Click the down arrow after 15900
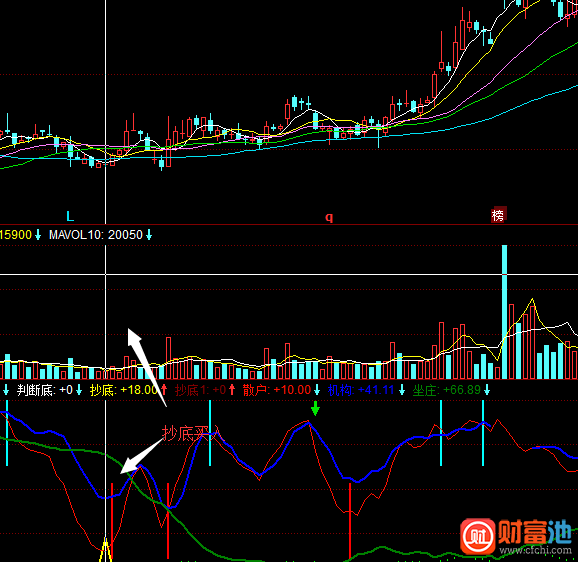Viewport: 578px width, 562px height. (x=38, y=235)
